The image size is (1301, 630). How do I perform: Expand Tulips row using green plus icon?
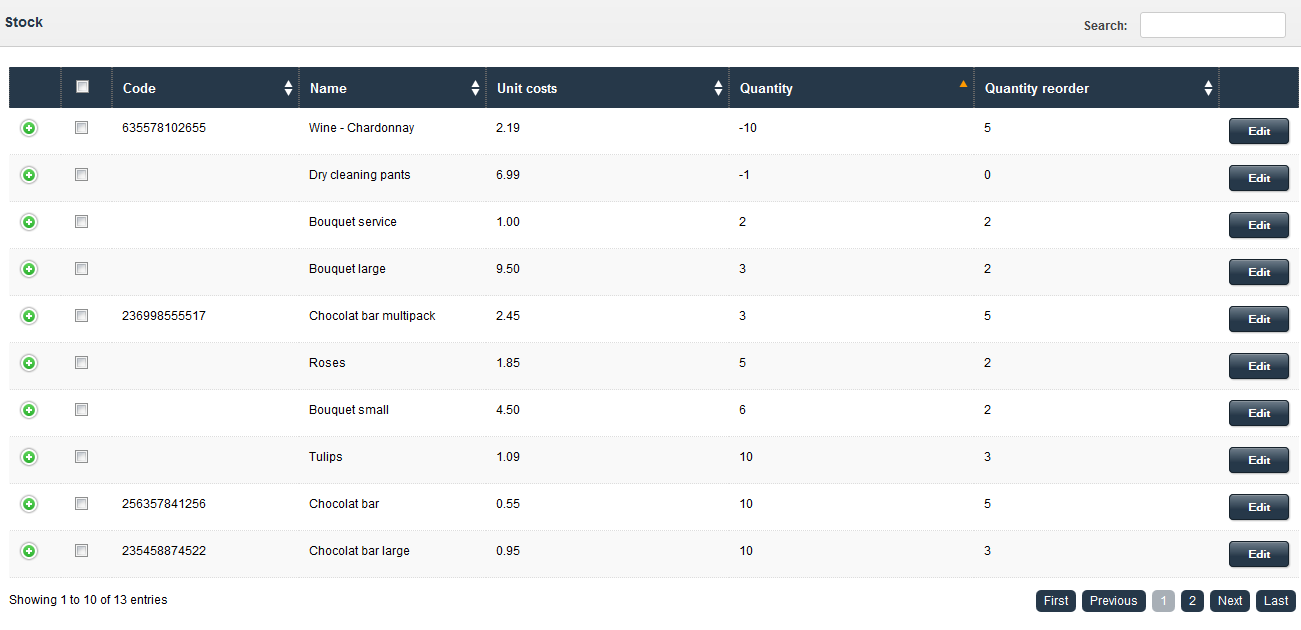29,457
